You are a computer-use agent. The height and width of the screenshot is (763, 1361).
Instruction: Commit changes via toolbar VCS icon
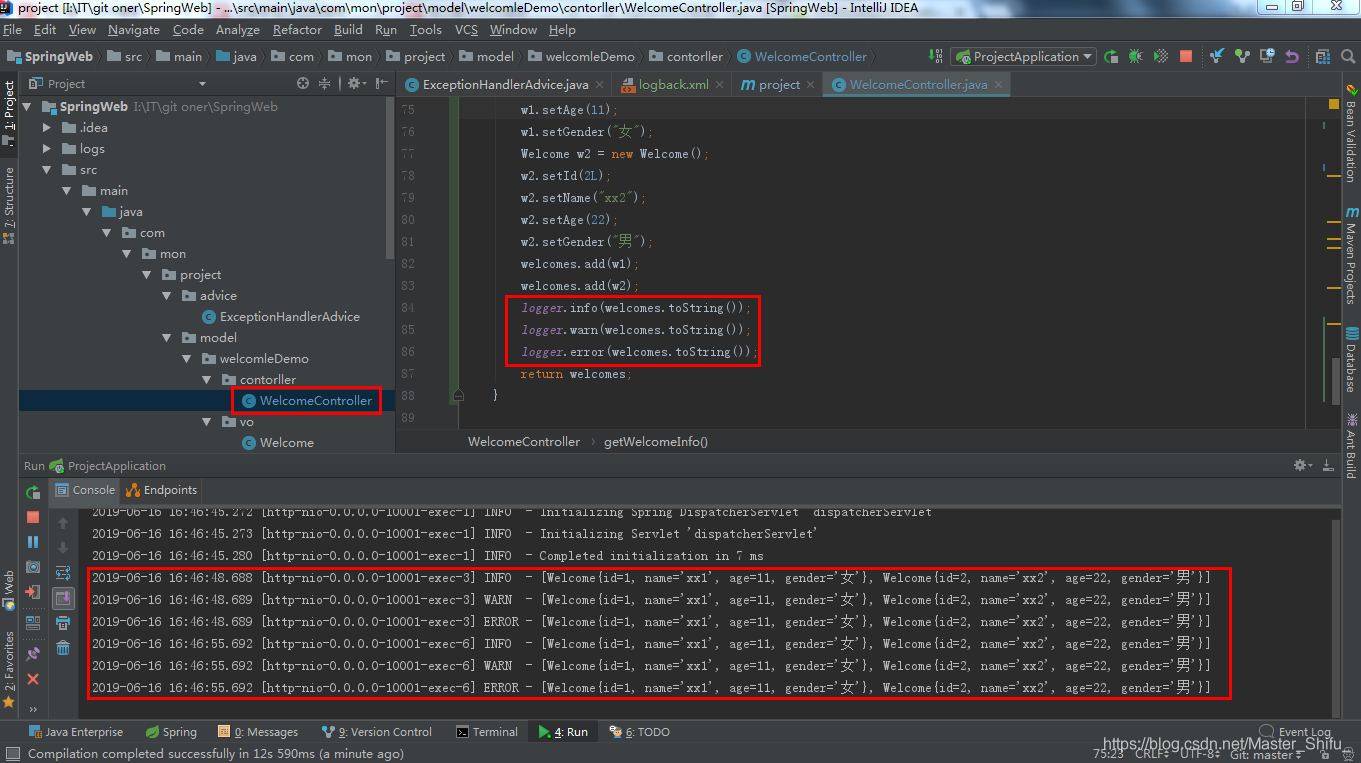click(x=1242, y=56)
